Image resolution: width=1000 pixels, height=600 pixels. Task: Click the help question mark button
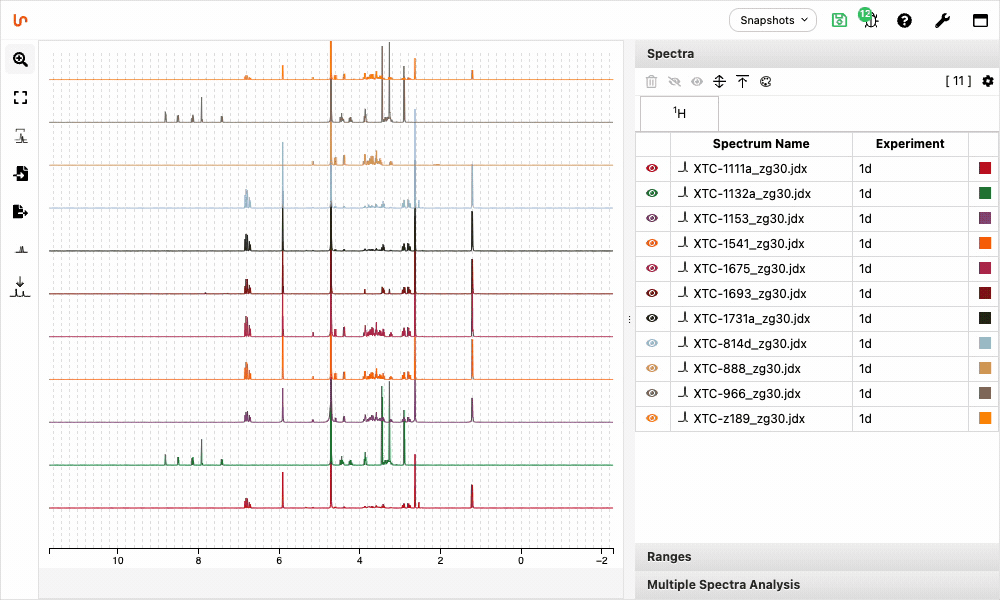(x=904, y=20)
